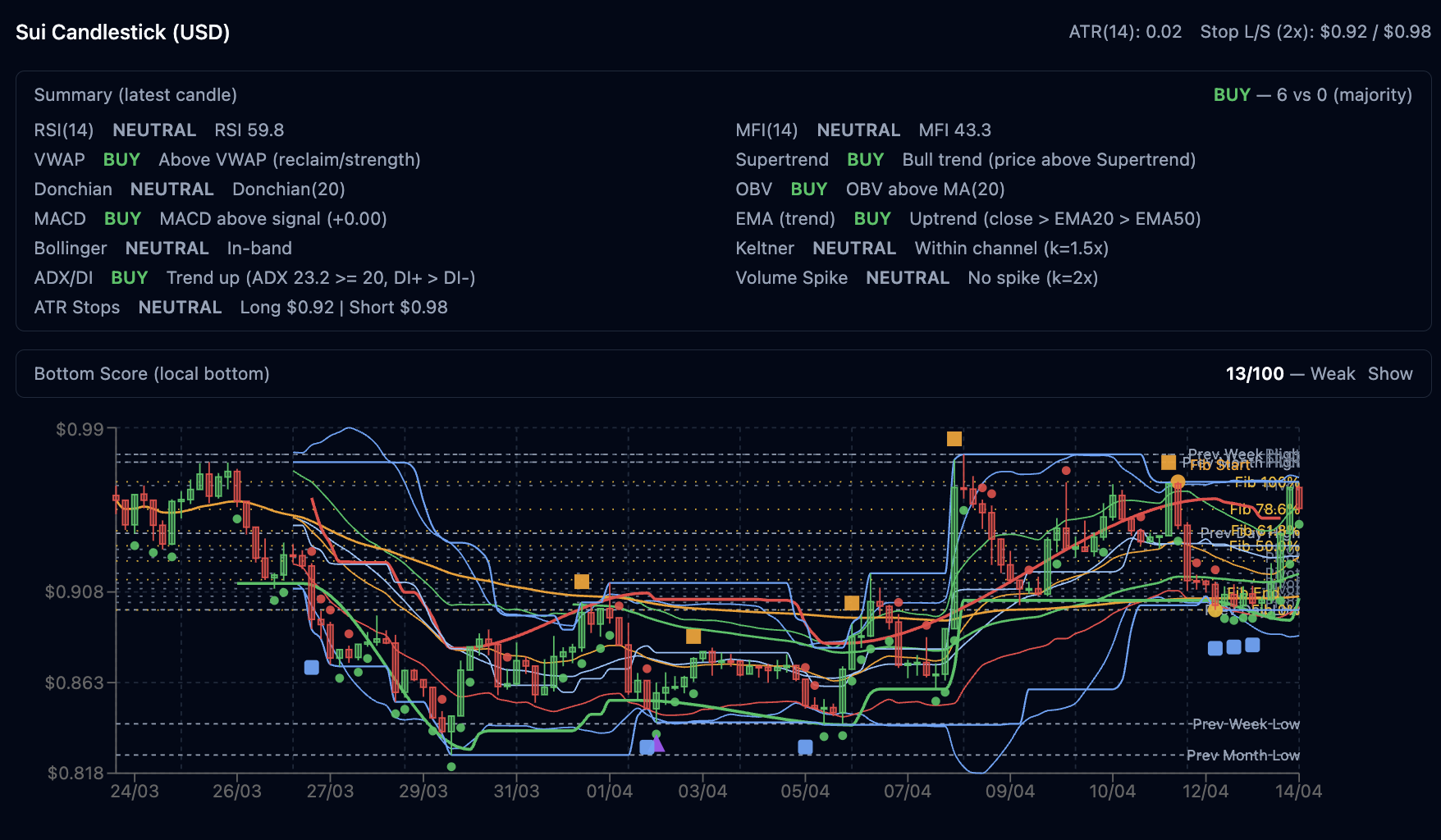Screen dimensions: 1441x840
Task: Select the Supertrend BUY signal row
Action: pyautogui.click(x=965, y=160)
